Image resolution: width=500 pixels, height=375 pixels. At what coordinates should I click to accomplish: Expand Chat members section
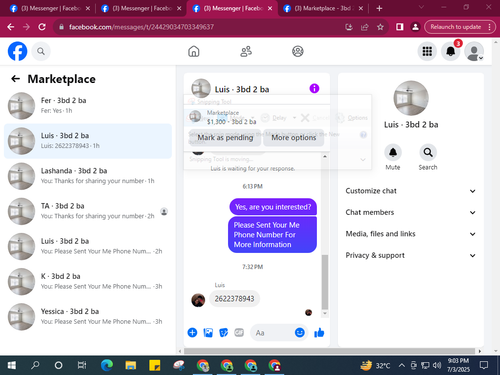click(411, 212)
